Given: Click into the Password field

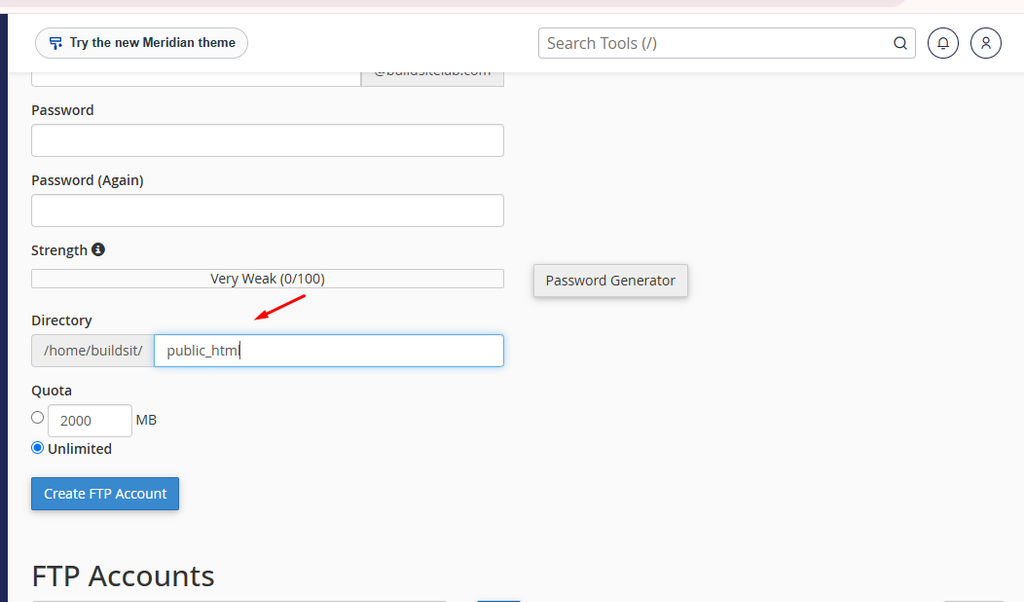Looking at the screenshot, I should 267,140.
